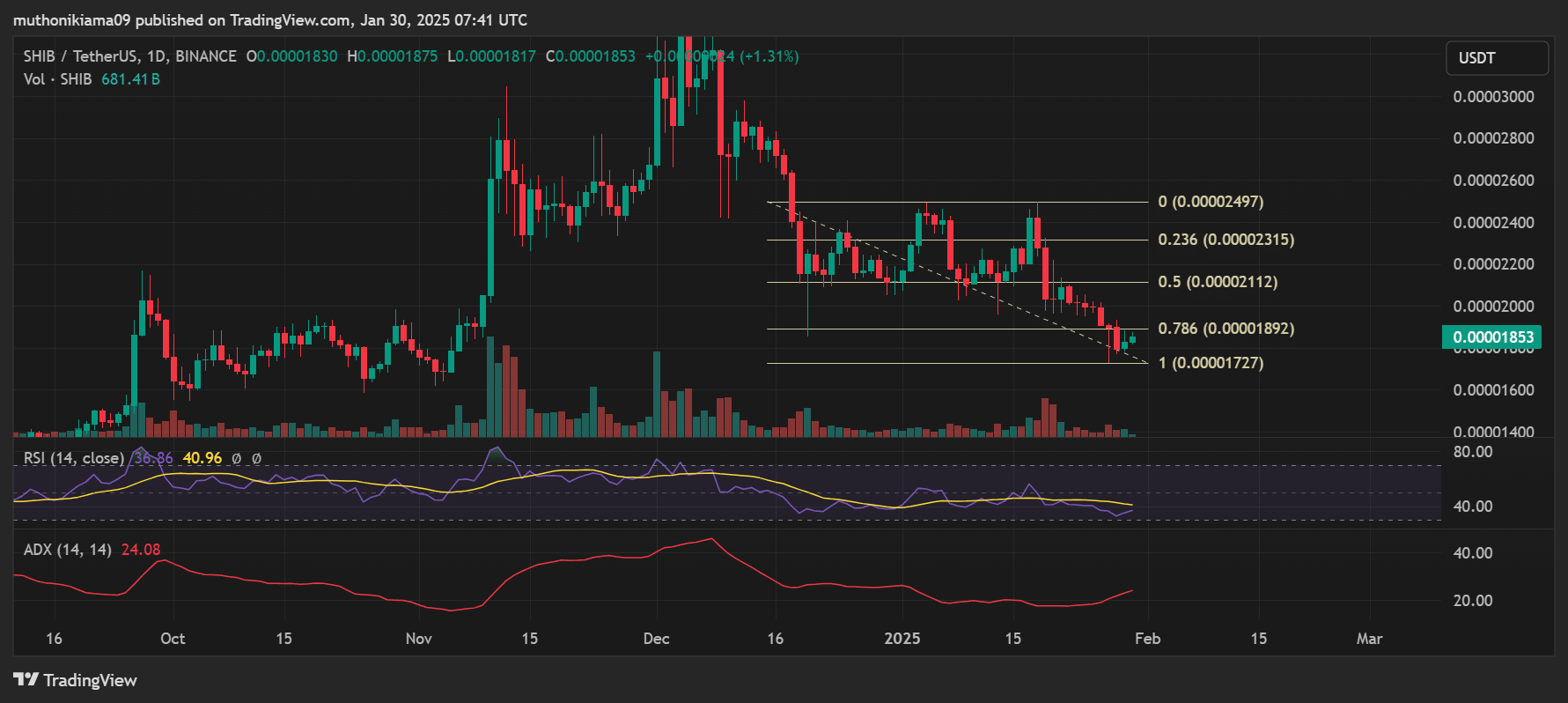Click the SHIB / TetherUS symbol title

(x=80, y=56)
